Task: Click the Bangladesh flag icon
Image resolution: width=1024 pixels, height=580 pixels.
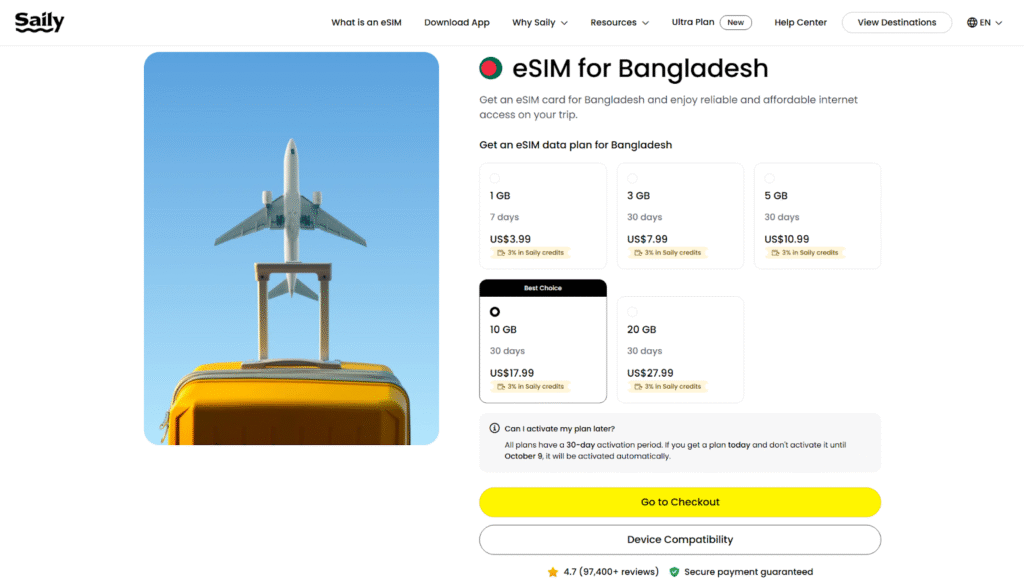Action: click(490, 69)
